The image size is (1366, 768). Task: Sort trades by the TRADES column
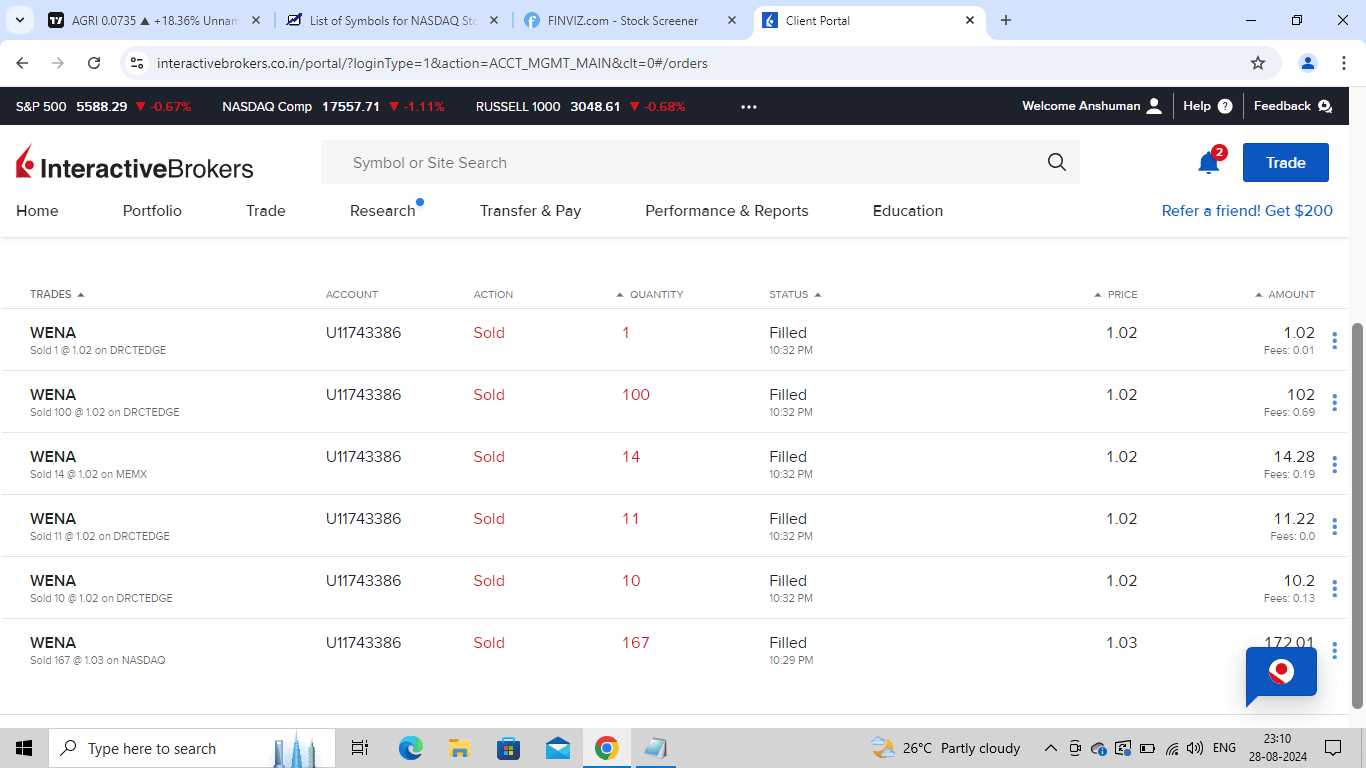pos(57,294)
